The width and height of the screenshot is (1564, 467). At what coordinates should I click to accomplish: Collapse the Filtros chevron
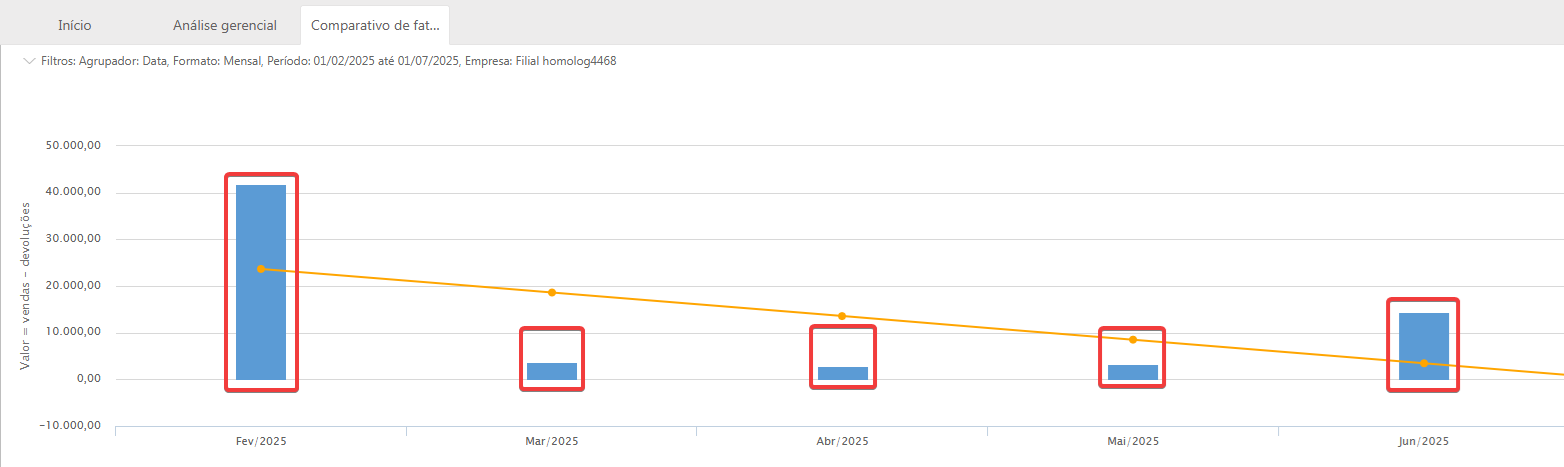29,61
